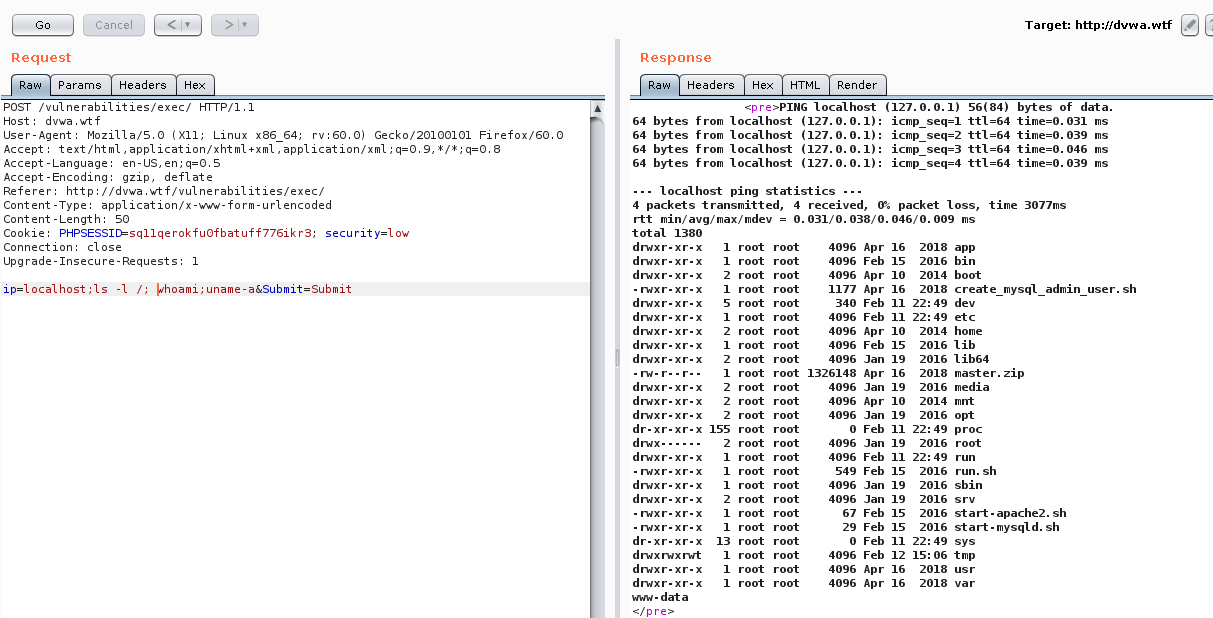Click the tmp directory listing row
The width and height of the screenshot is (1213, 618).
[804, 555]
